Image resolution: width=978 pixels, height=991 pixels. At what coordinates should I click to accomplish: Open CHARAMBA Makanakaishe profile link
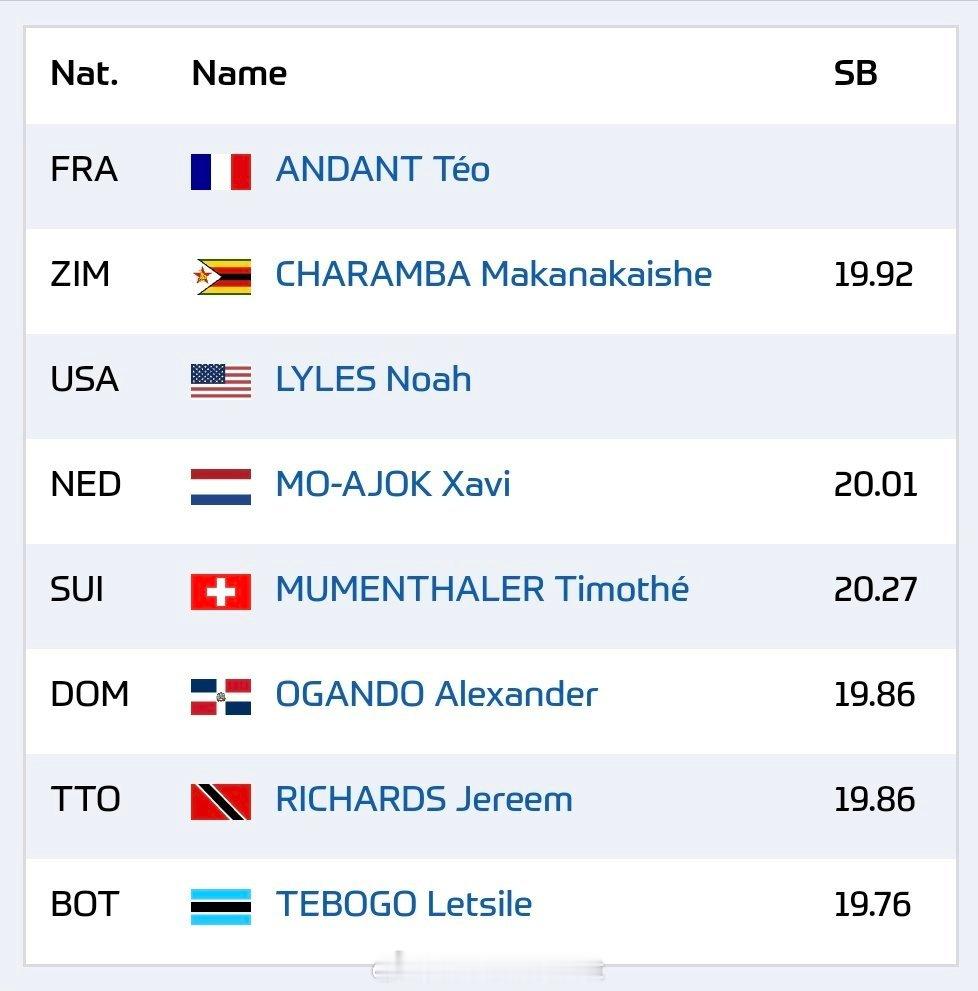(x=494, y=274)
